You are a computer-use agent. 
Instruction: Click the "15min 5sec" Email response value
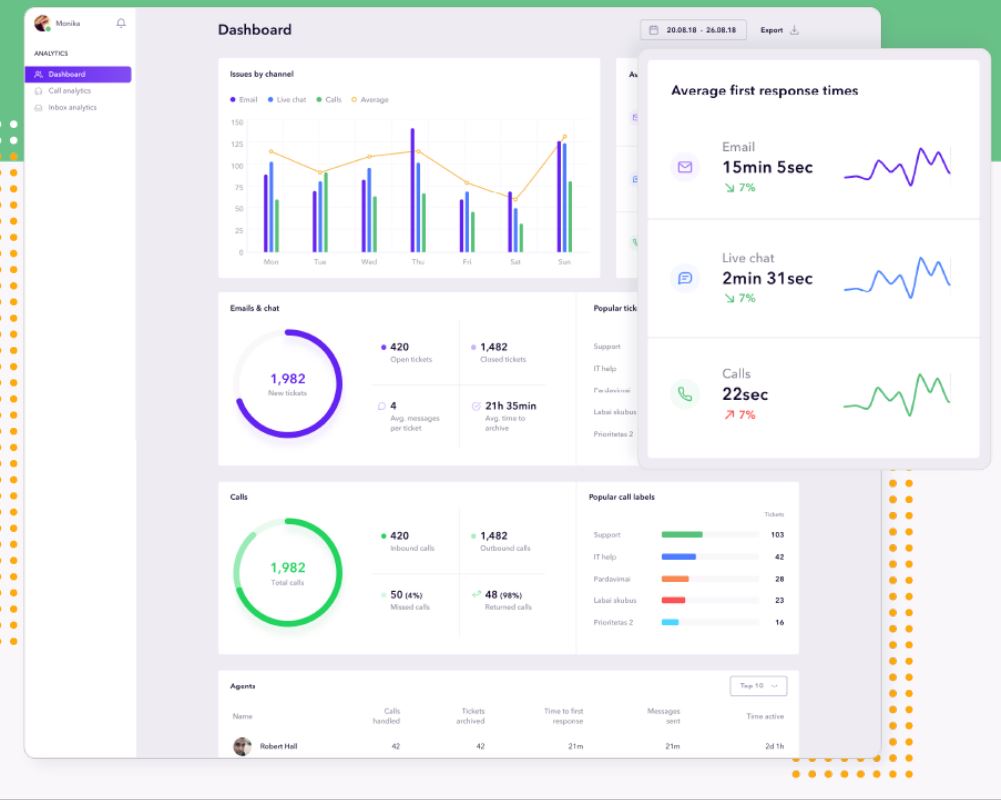[x=767, y=167]
